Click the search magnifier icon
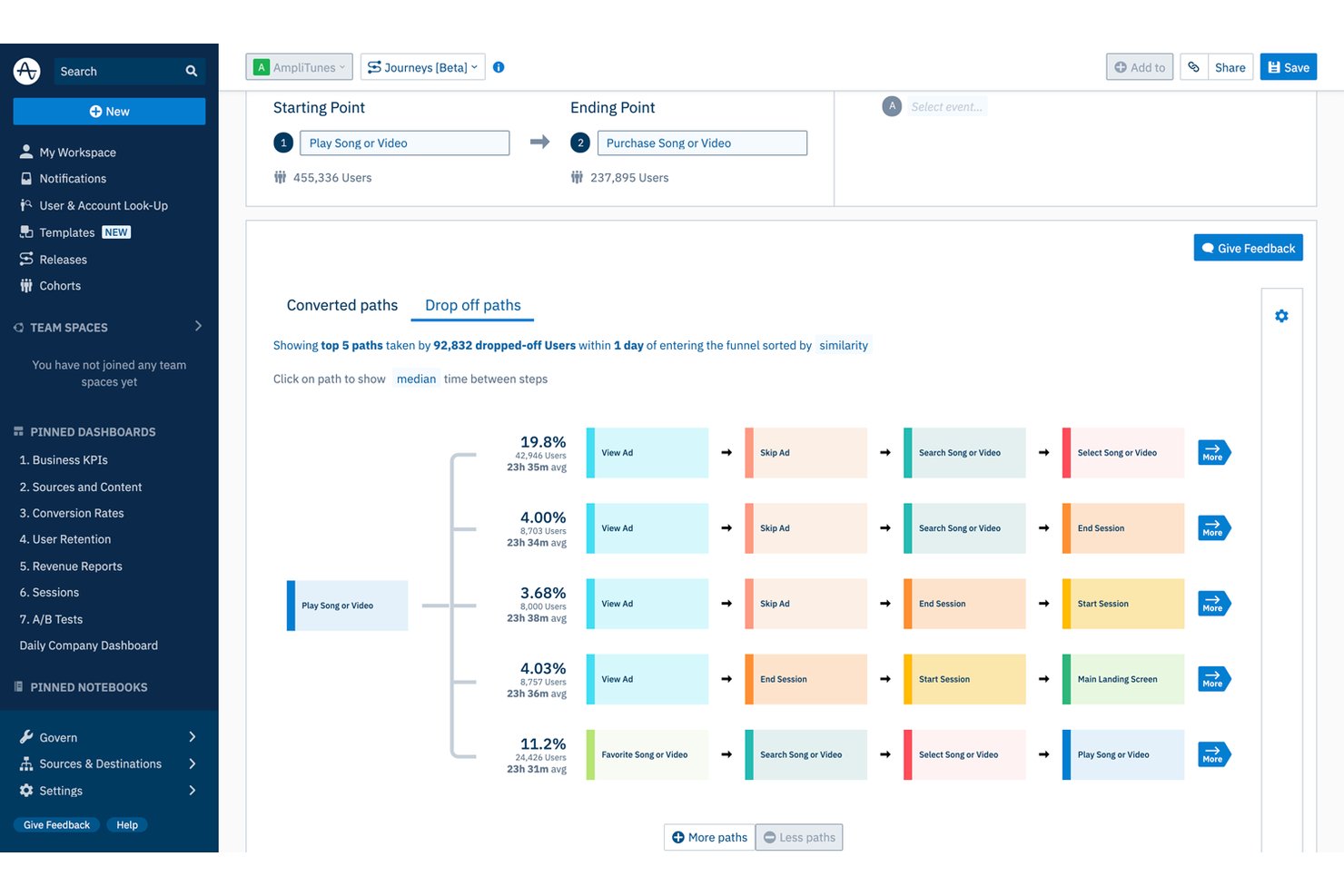The width and height of the screenshot is (1344, 896). coord(192,71)
